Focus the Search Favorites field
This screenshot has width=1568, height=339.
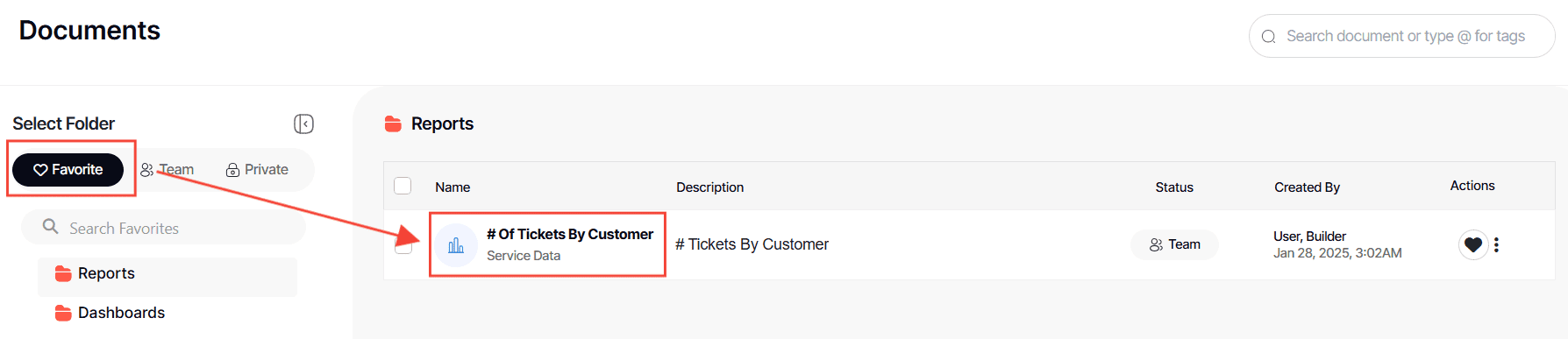(164, 228)
